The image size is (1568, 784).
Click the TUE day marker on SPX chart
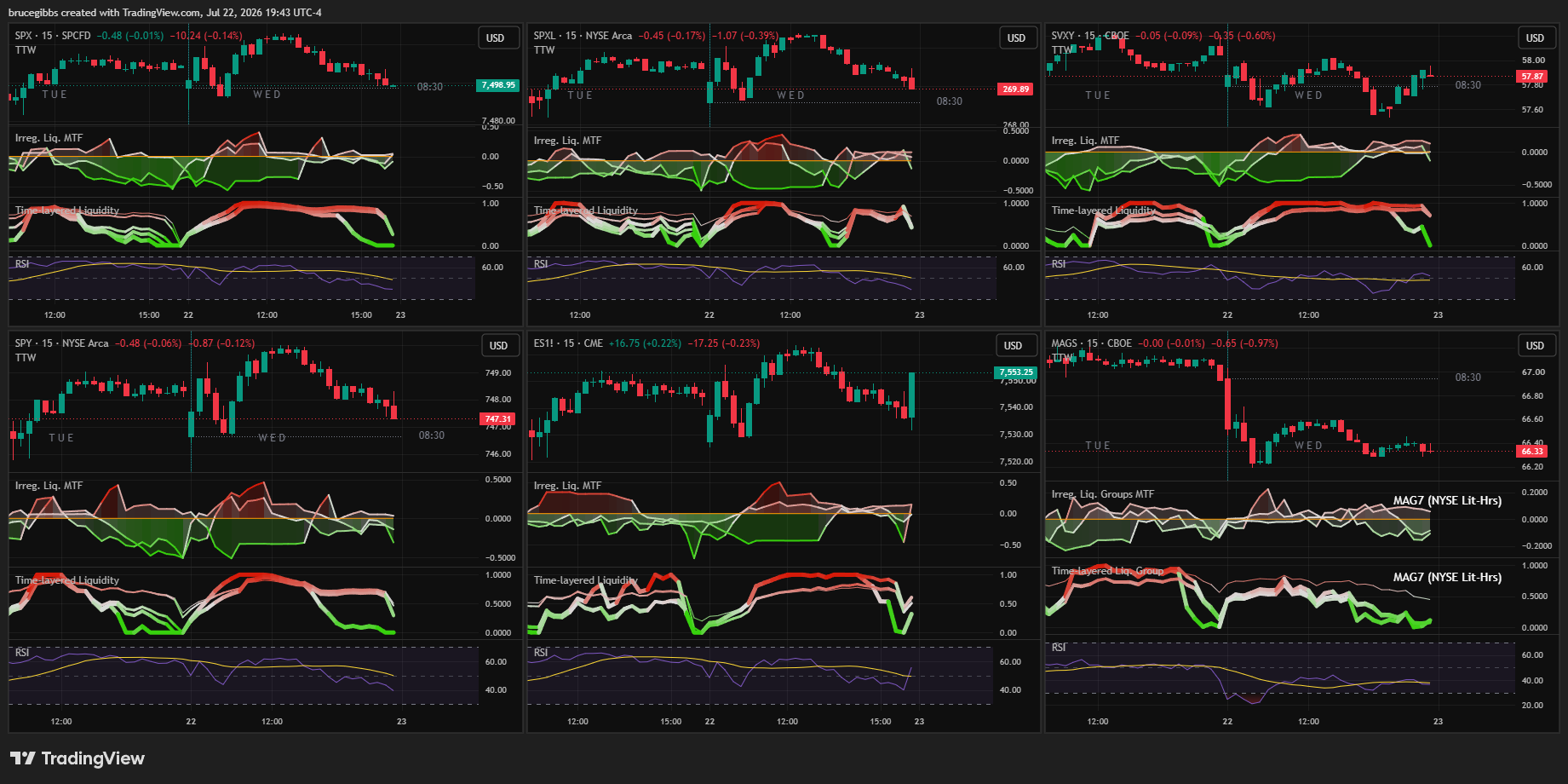55,95
